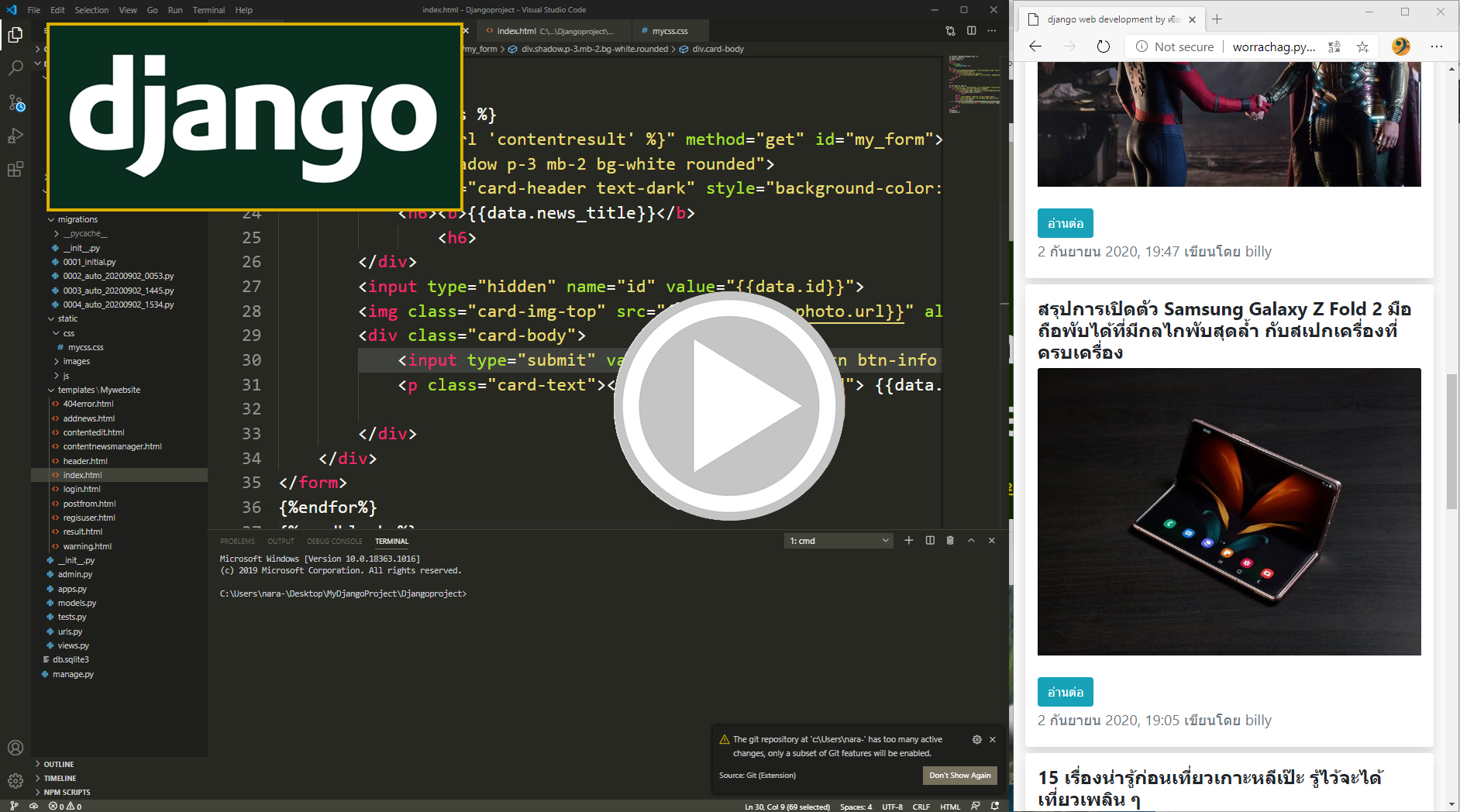Add the page to favorites with the star icon
The width and height of the screenshot is (1460, 812).
click(x=1362, y=46)
